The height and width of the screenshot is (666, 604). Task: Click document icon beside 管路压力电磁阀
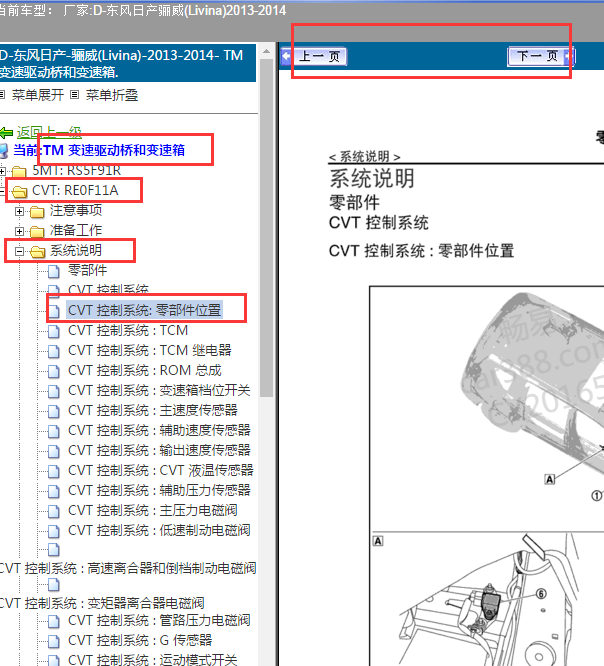[x=54, y=621]
